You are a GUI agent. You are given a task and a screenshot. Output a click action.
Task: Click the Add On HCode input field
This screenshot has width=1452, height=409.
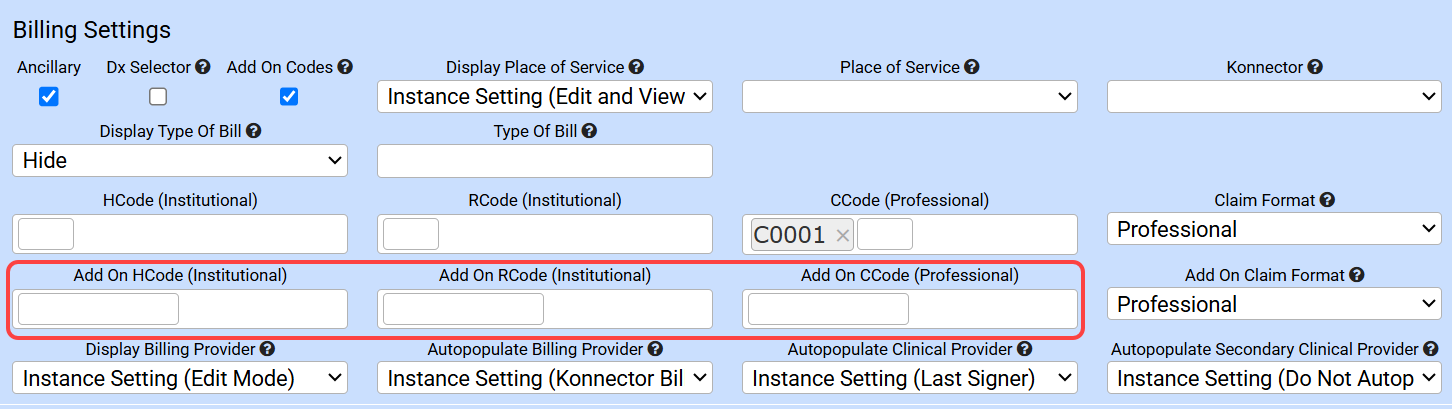[98, 309]
